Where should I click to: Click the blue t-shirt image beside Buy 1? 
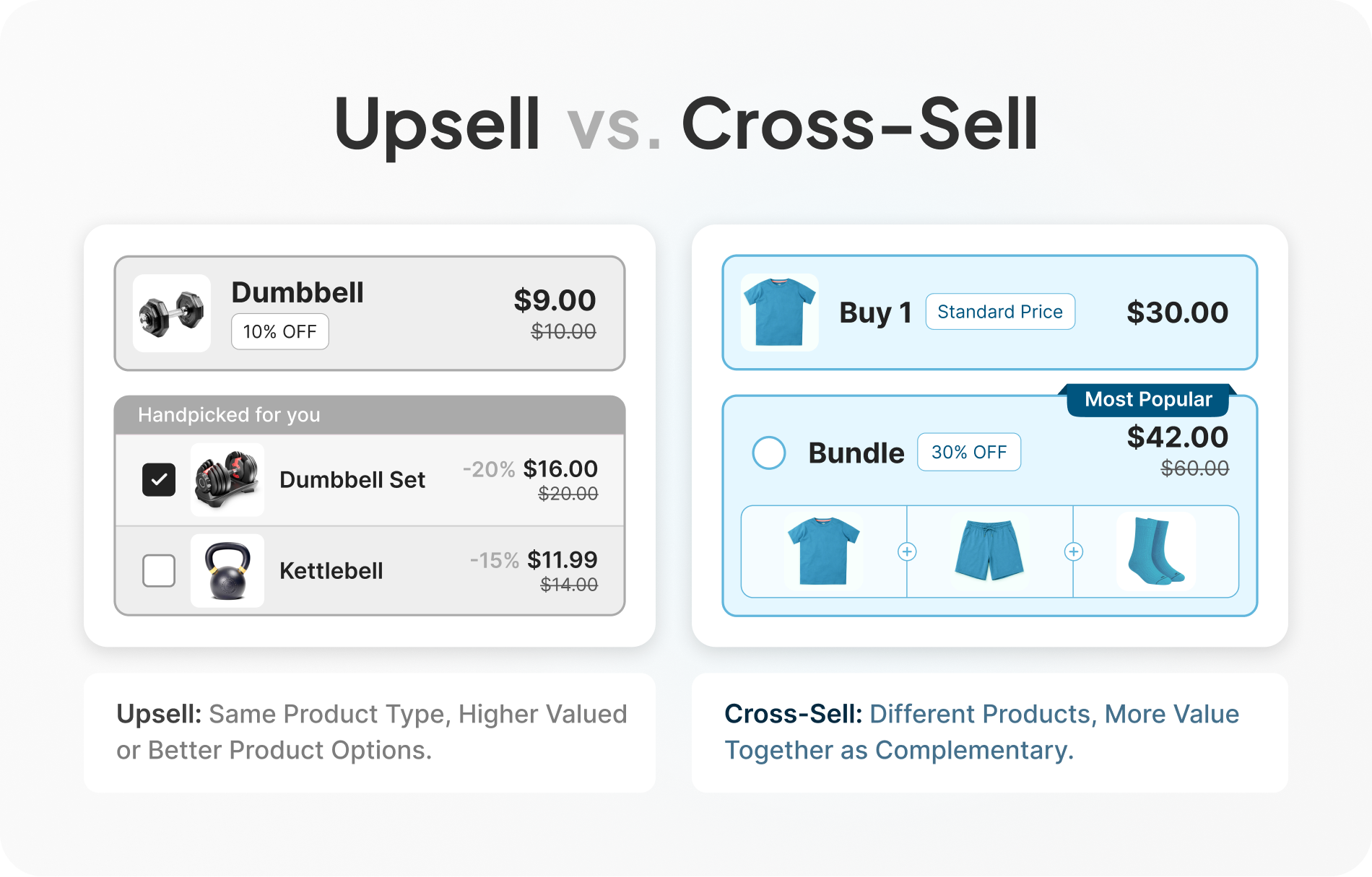[780, 312]
